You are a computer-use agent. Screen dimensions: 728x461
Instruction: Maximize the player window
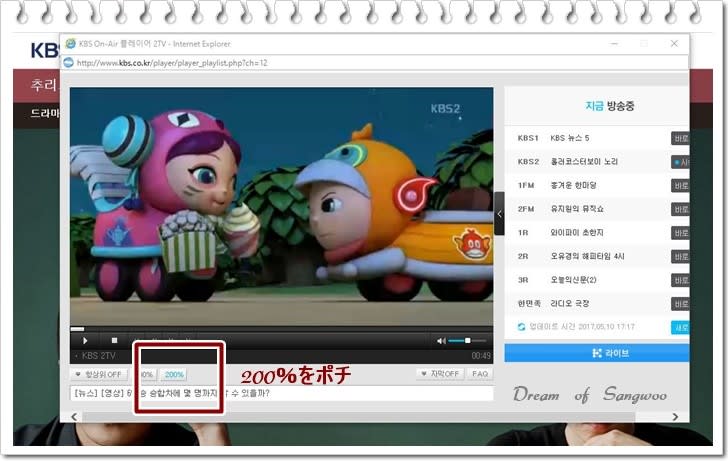(x=644, y=44)
